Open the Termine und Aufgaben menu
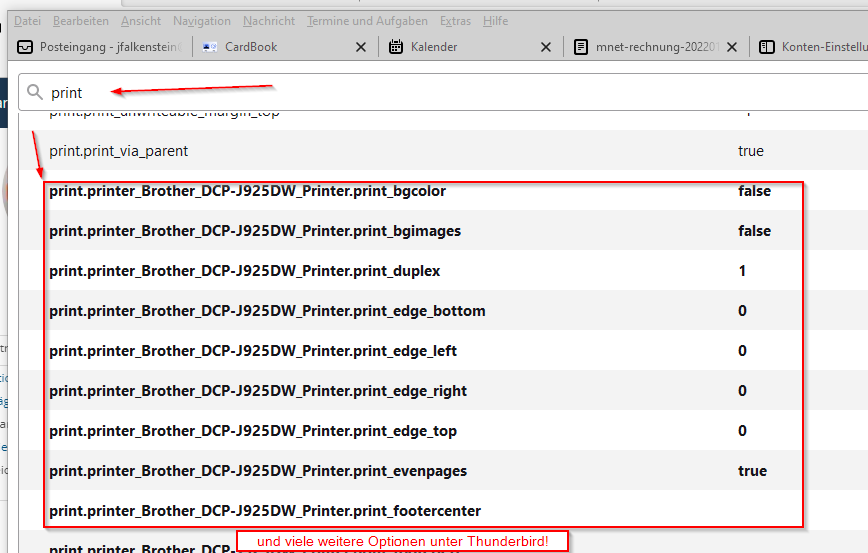The width and height of the screenshot is (868, 553). click(x=367, y=21)
